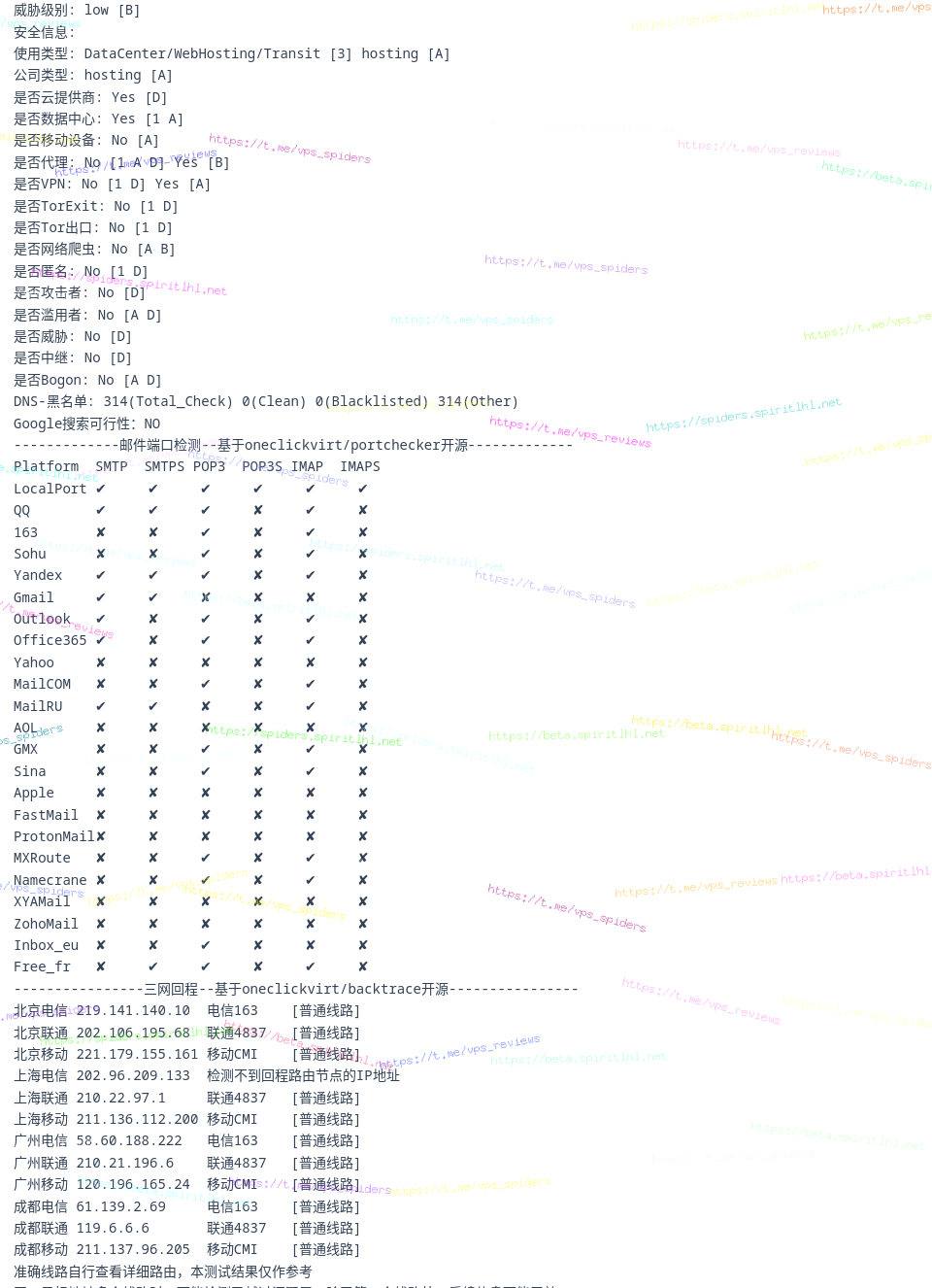Click the IP address "211.137.96.205"
This screenshot has width=932, height=1288.
133,1249
